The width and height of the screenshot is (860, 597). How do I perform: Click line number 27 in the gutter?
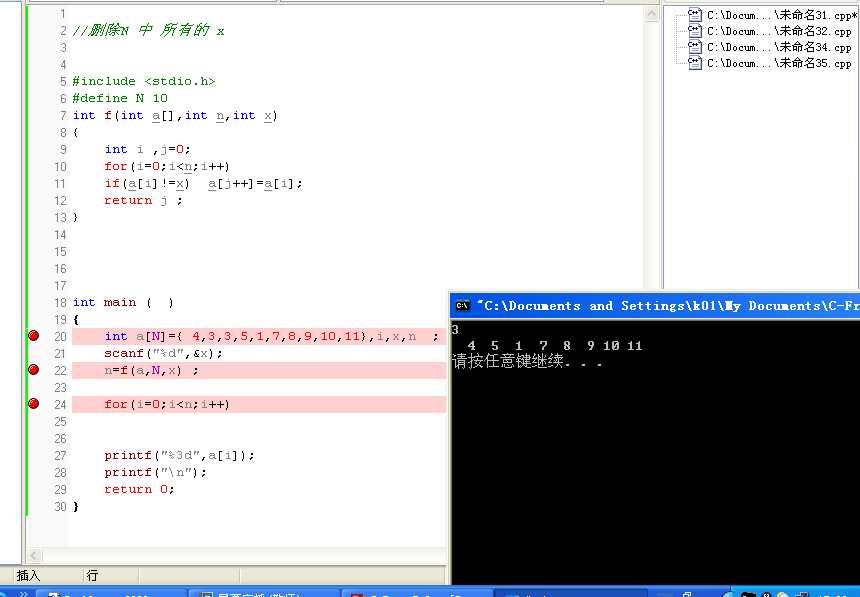(60, 455)
